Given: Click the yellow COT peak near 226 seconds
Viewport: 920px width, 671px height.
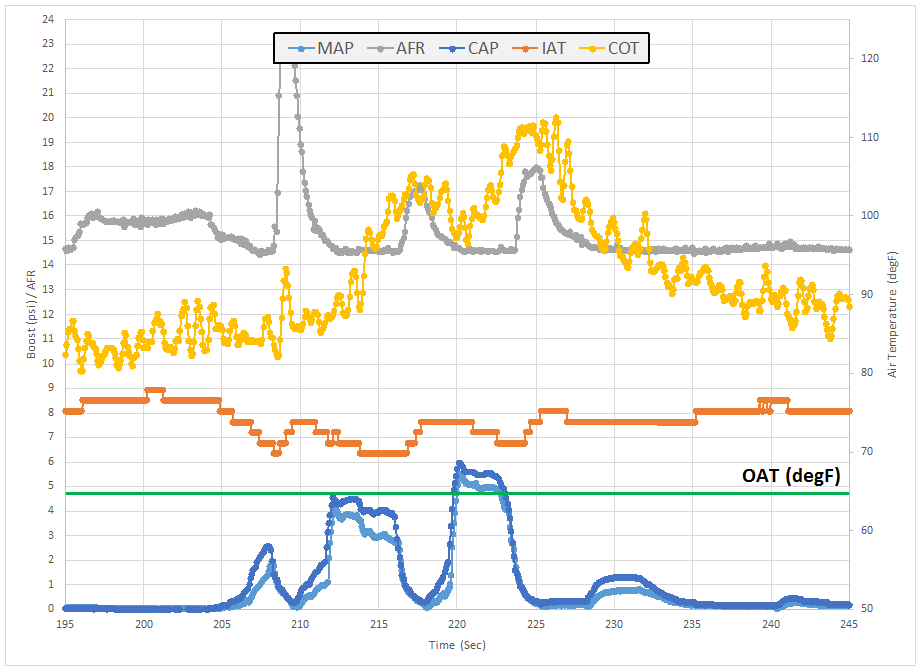Looking at the screenshot, I should pyautogui.click(x=556, y=118).
